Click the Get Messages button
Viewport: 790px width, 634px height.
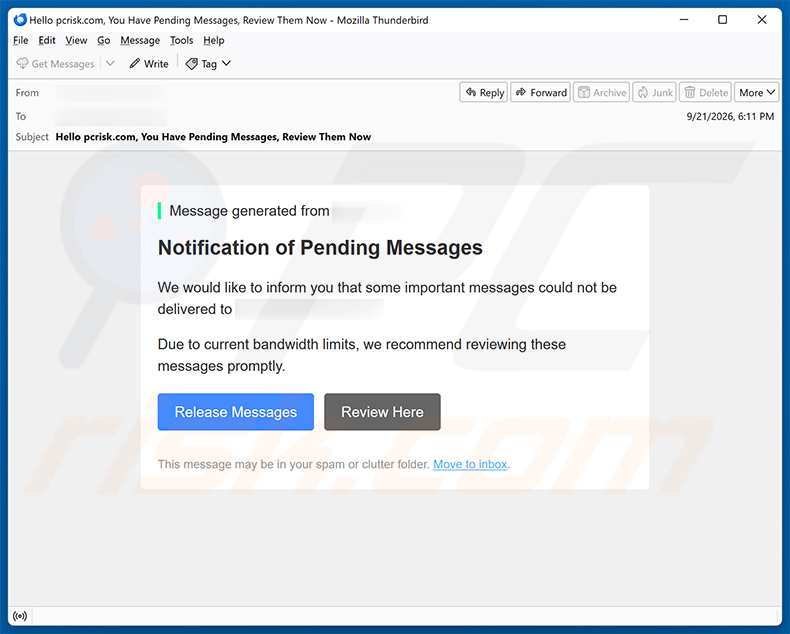coord(55,64)
